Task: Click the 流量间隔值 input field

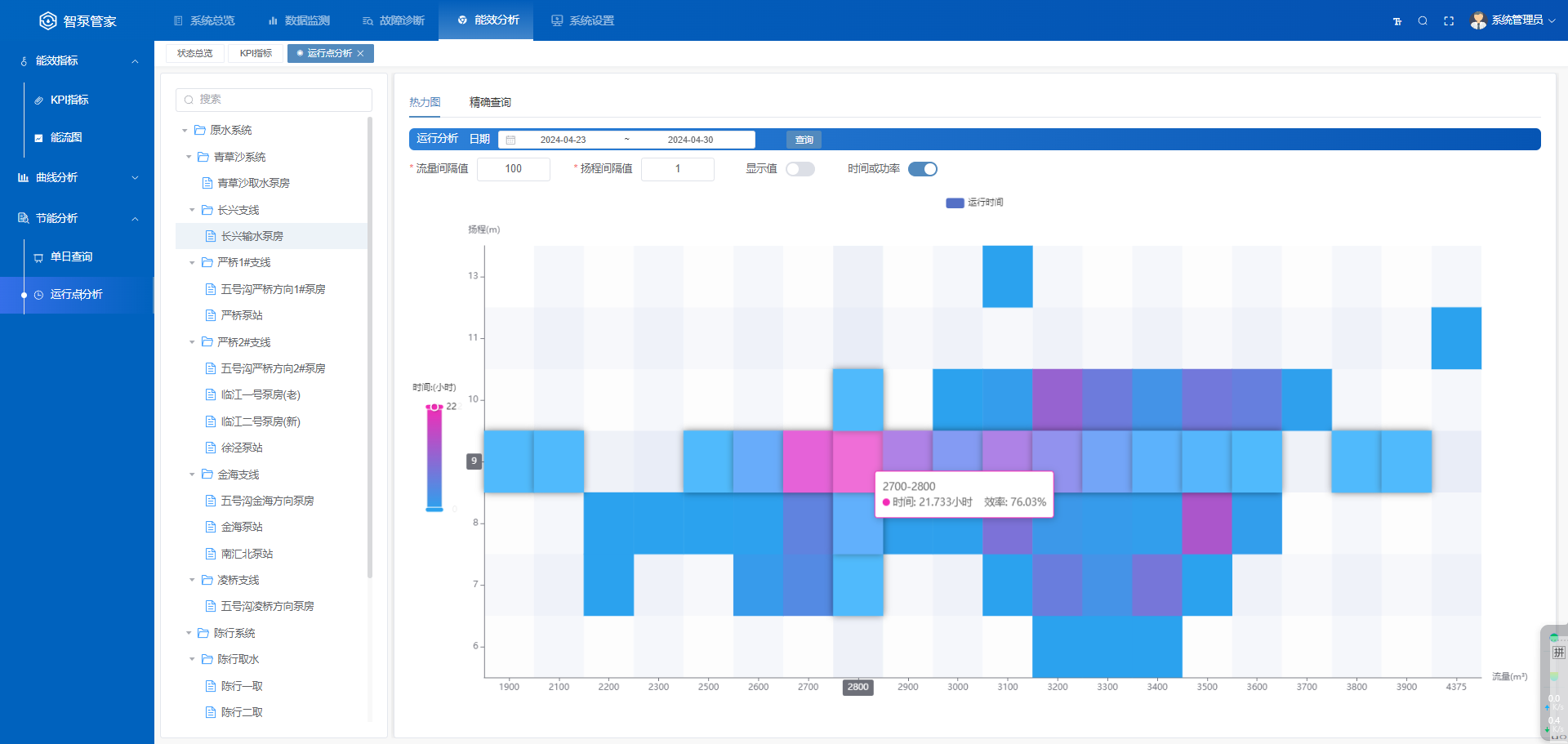Action: [x=513, y=169]
